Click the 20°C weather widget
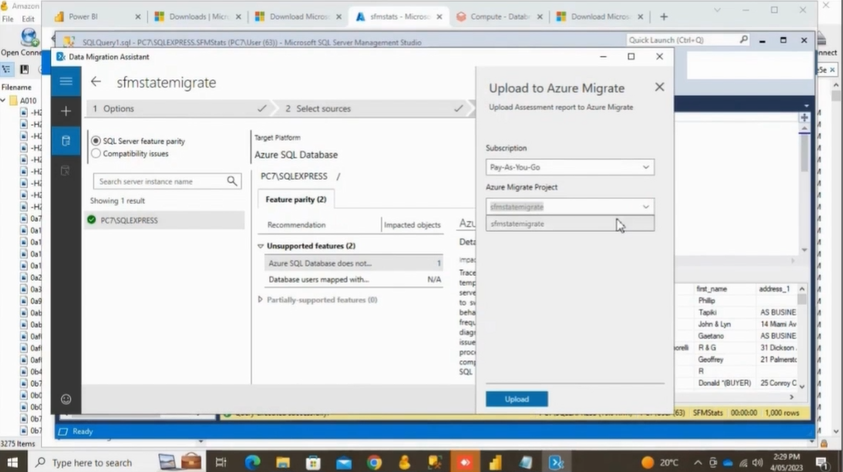The height and width of the screenshot is (472, 843). pyautogui.click(x=660, y=462)
